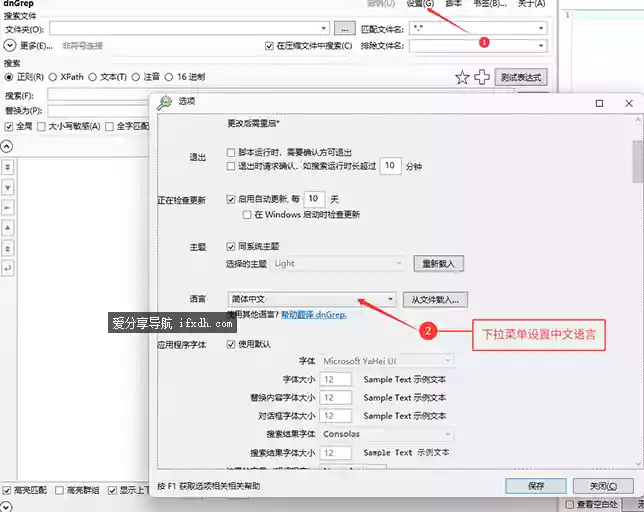Toggle the 全局 checkbox
The image size is (644, 512).
pyautogui.click(x=9, y=126)
